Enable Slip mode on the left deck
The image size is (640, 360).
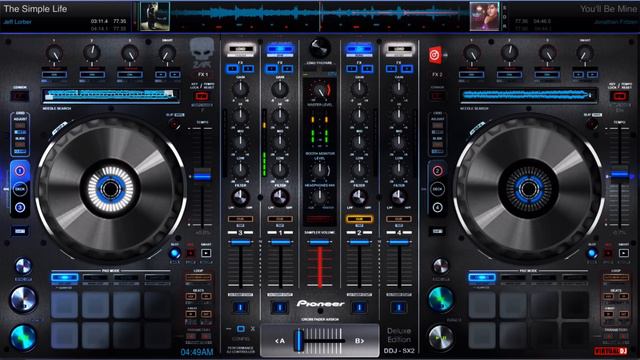pos(175,124)
